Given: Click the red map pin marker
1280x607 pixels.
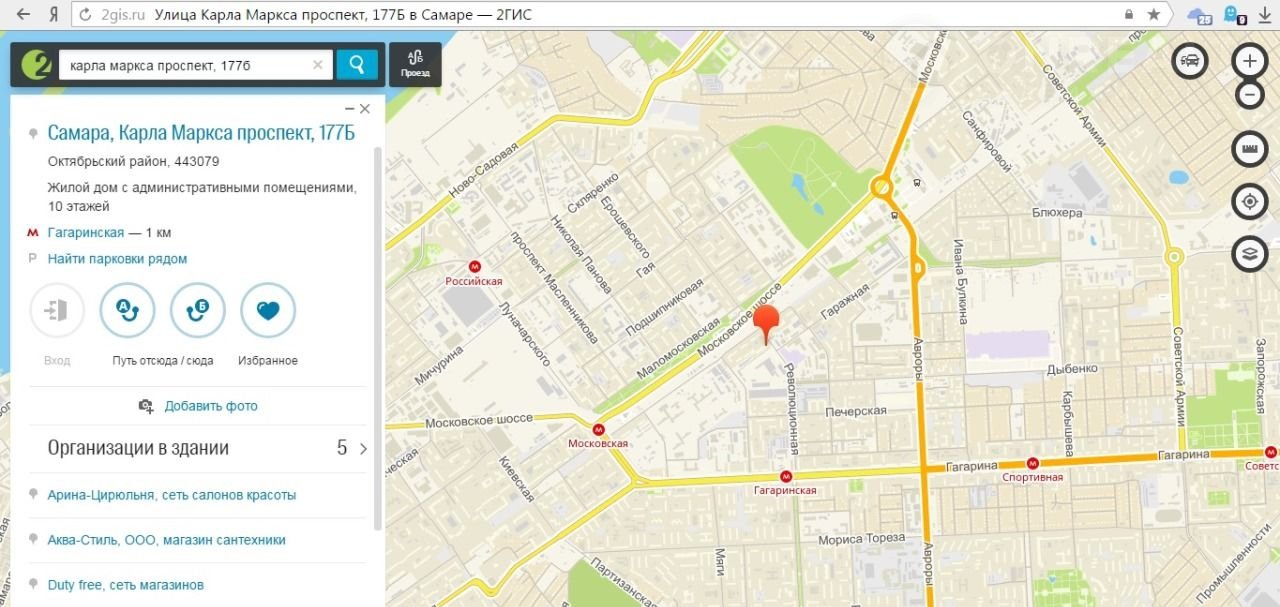Looking at the screenshot, I should pos(767,322).
